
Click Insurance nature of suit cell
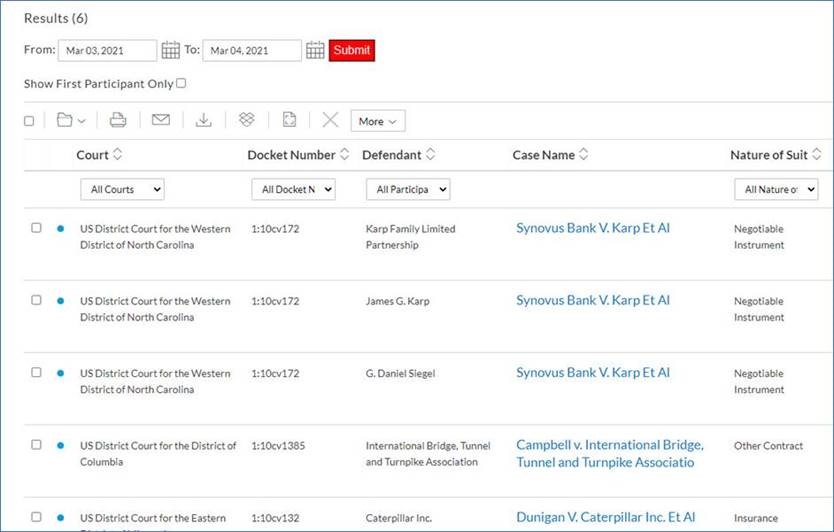(x=755, y=518)
